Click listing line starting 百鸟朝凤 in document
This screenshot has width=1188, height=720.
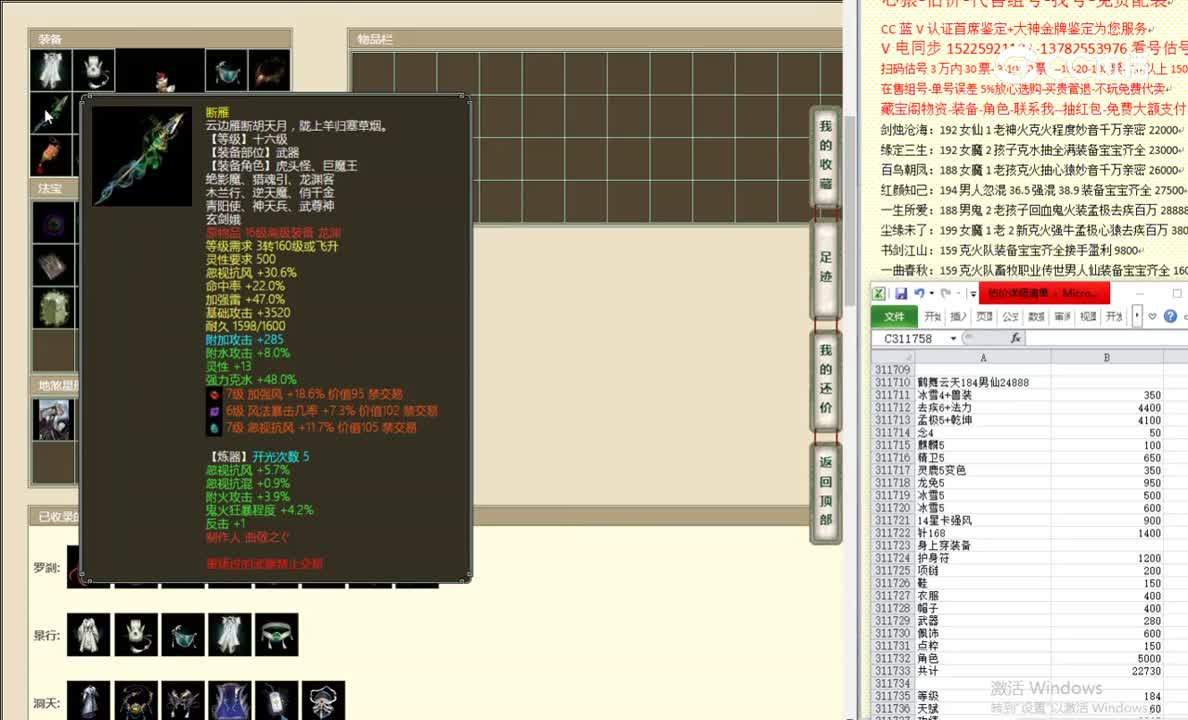pos(1032,171)
